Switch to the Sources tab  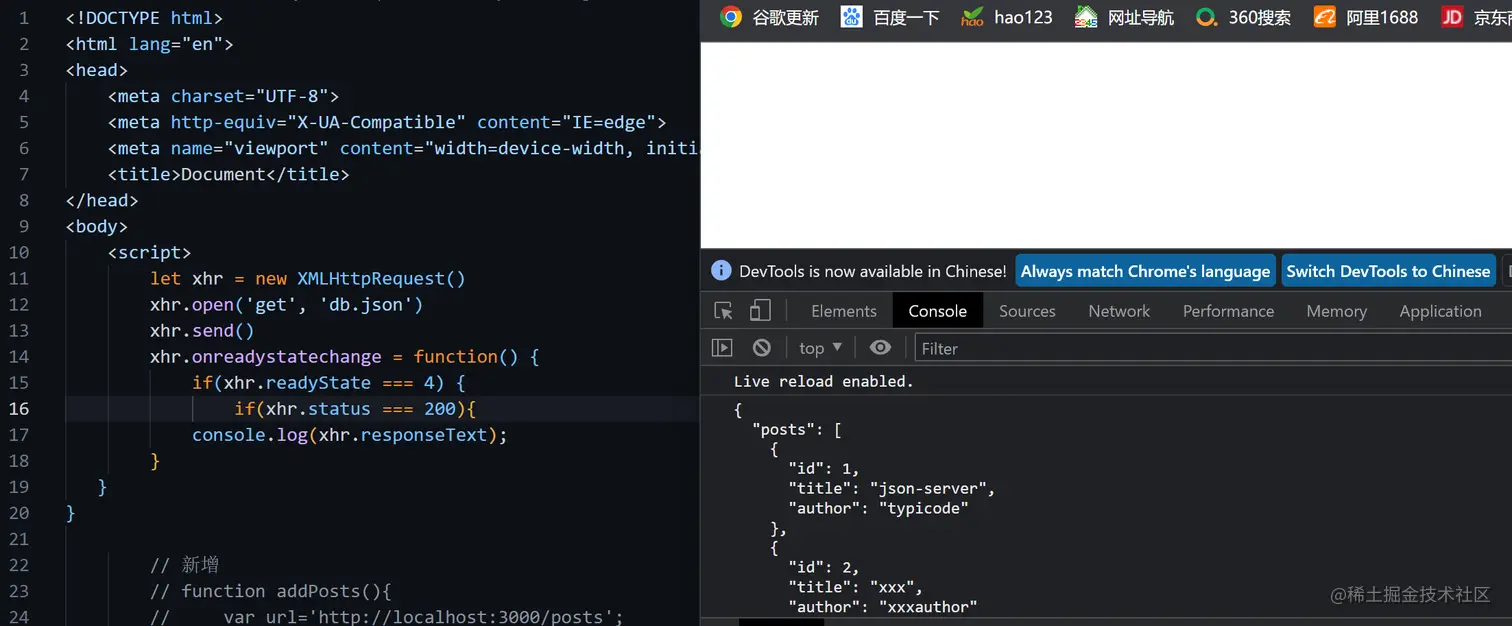(1027, 311)
